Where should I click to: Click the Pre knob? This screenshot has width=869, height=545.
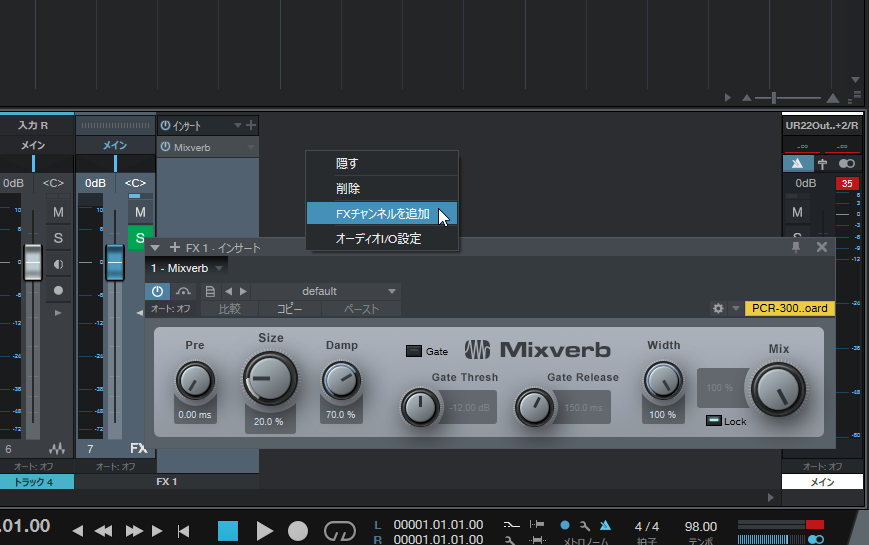tap(195, 381)
